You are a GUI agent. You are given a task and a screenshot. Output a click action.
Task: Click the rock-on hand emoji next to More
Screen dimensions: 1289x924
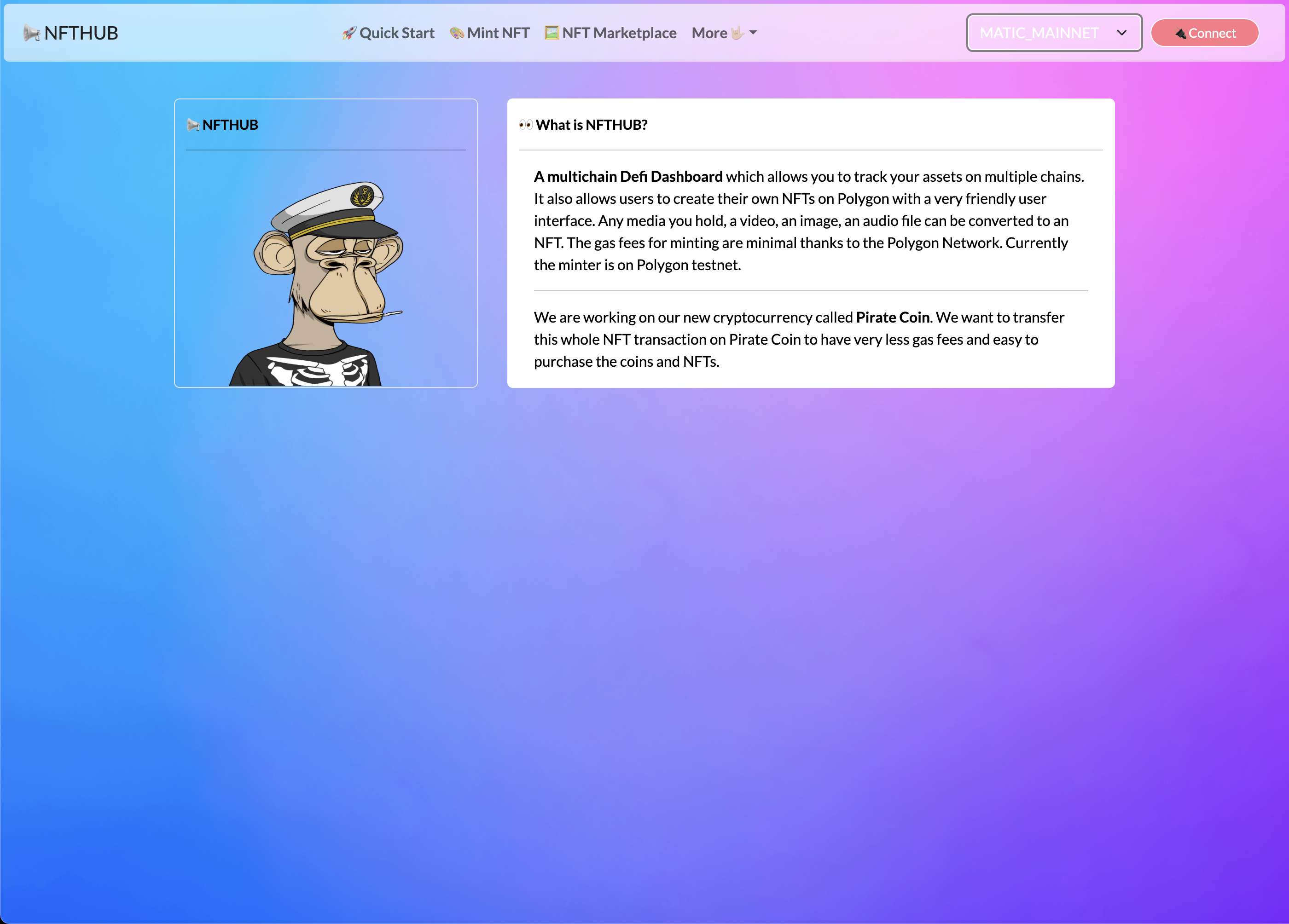737,33
